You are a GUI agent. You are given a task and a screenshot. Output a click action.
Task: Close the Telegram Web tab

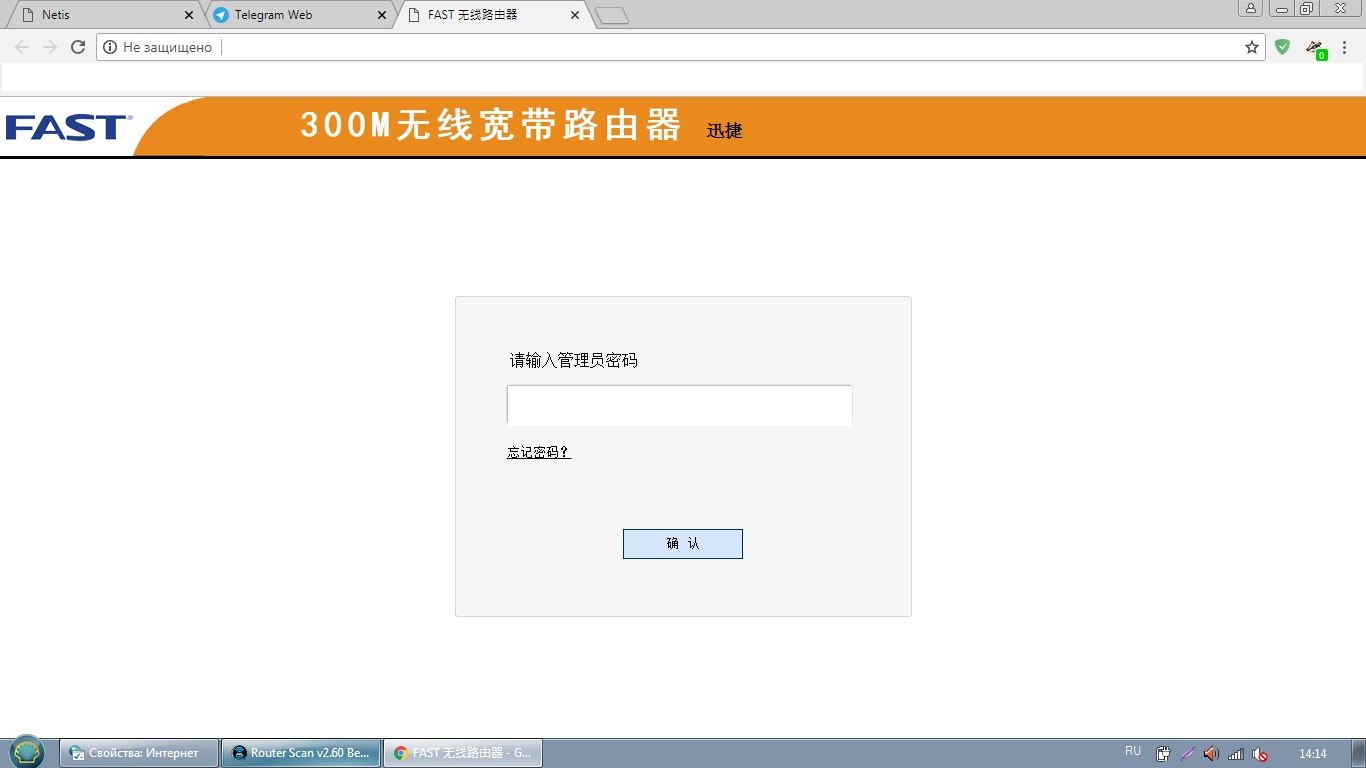pos(381,15)
